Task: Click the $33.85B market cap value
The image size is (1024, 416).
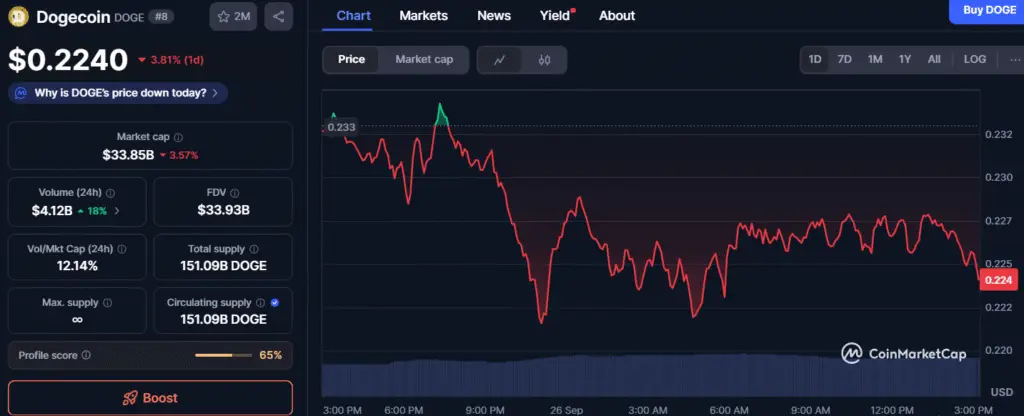Action: coord(128,155)
